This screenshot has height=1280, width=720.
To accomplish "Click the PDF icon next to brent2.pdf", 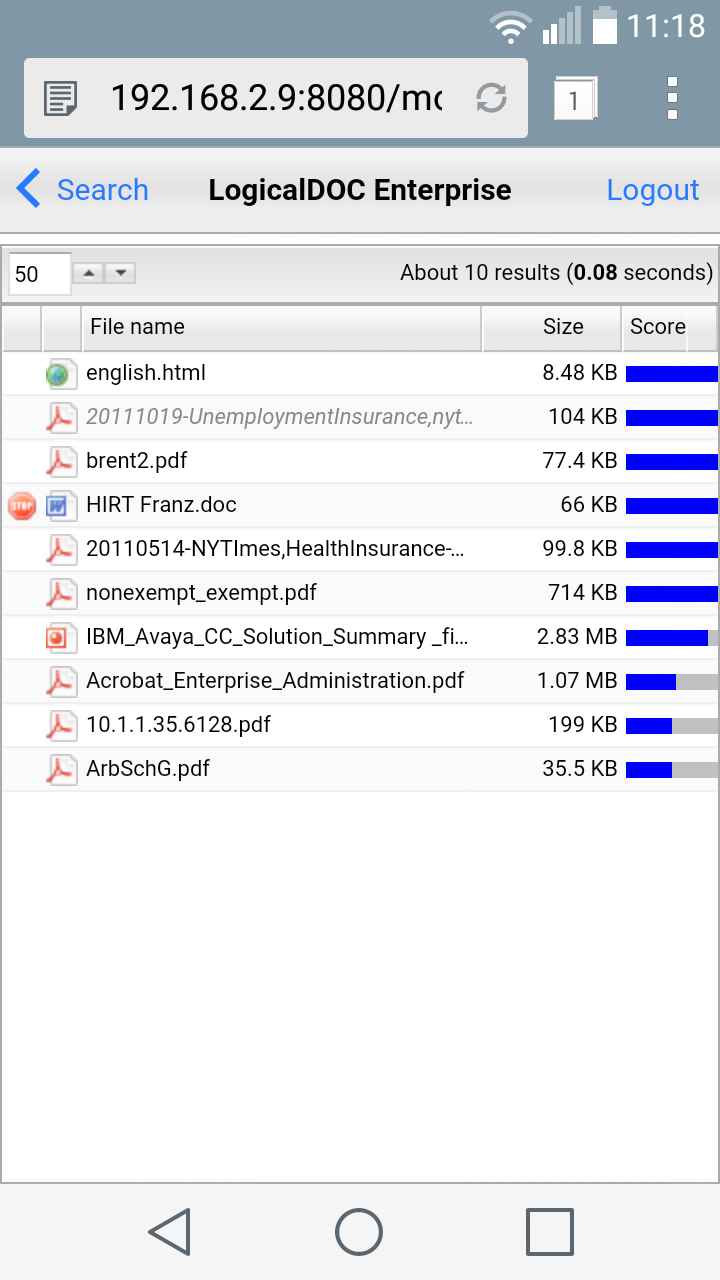I will pos(61,461).
